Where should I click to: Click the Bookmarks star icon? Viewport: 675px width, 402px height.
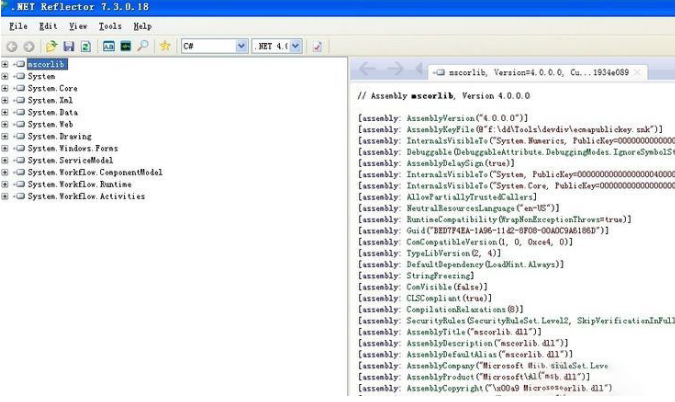[x=165, y=46]
